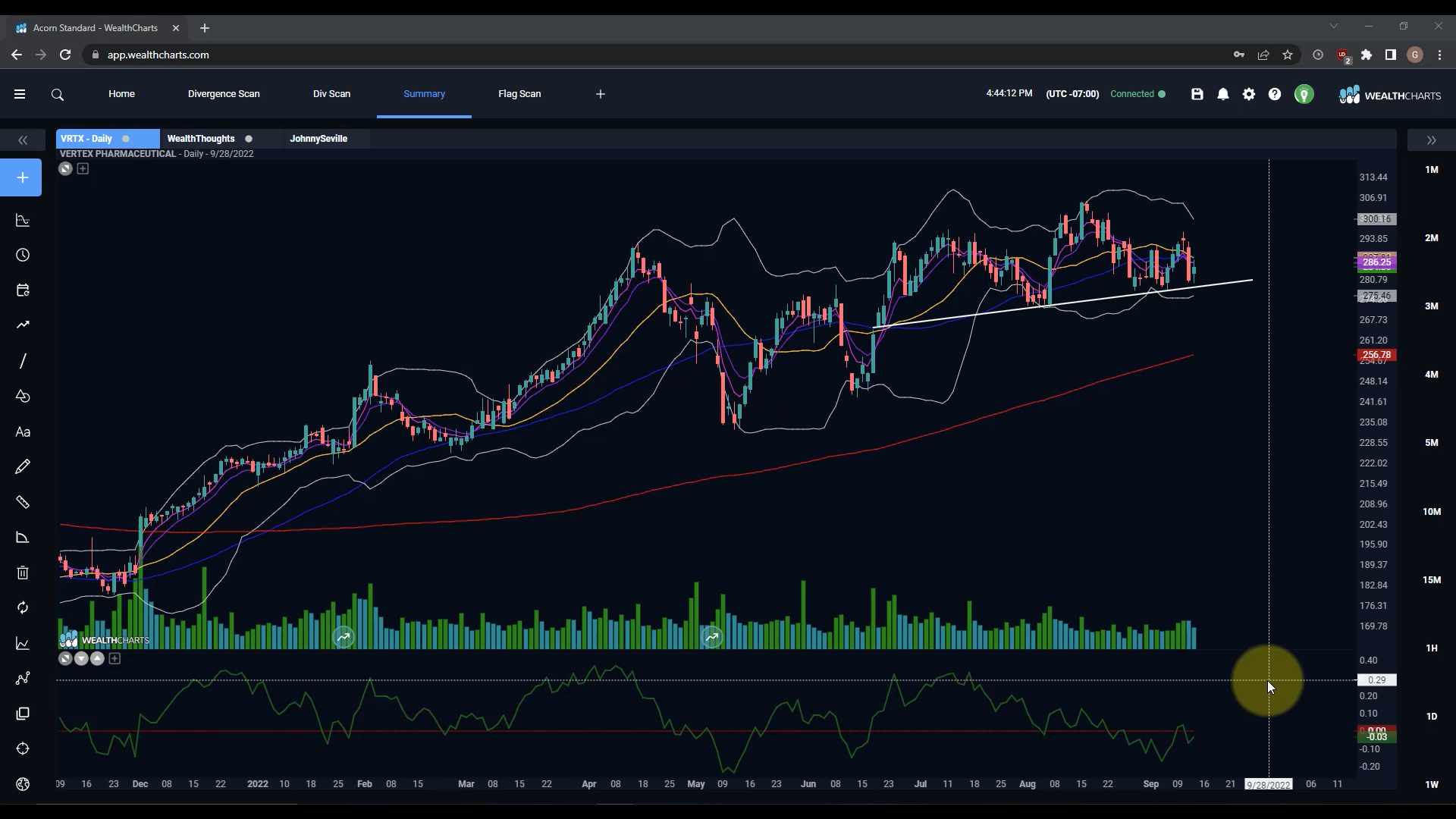The width and height of the screenshot is (1456, 819).
Task: Set timeframe to 15M
Action: click(1431, 580)
